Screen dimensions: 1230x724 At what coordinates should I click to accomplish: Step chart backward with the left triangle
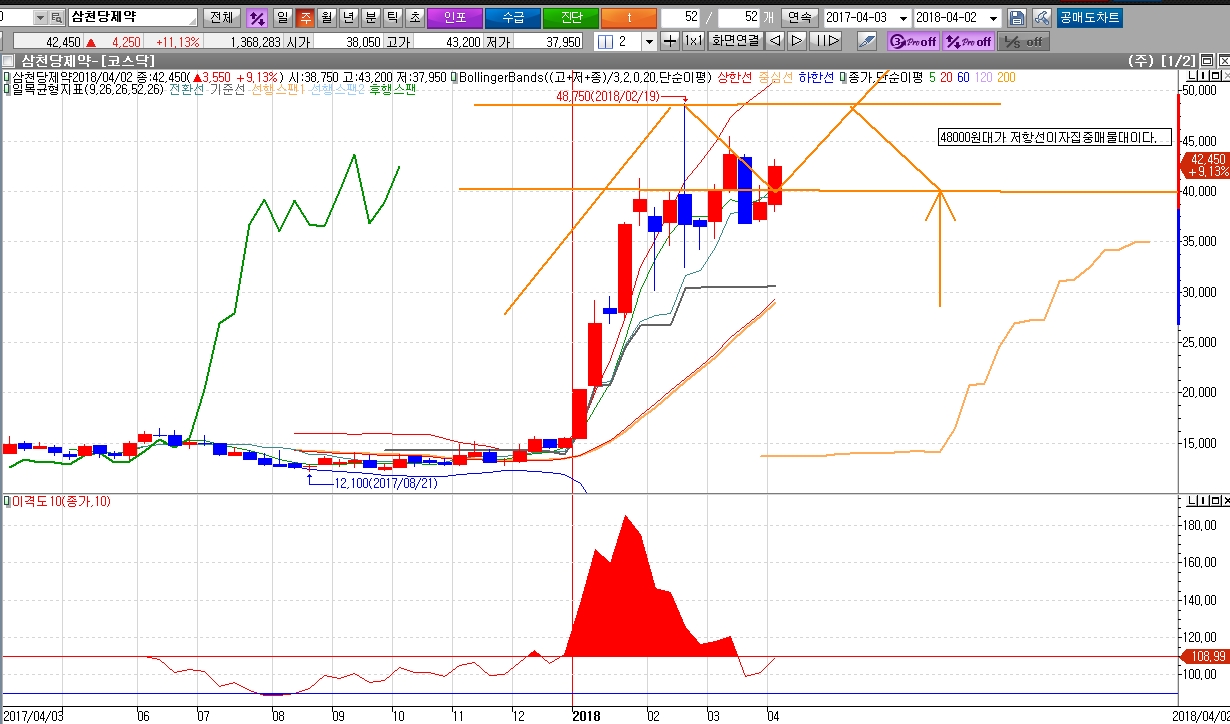point(776,41)
